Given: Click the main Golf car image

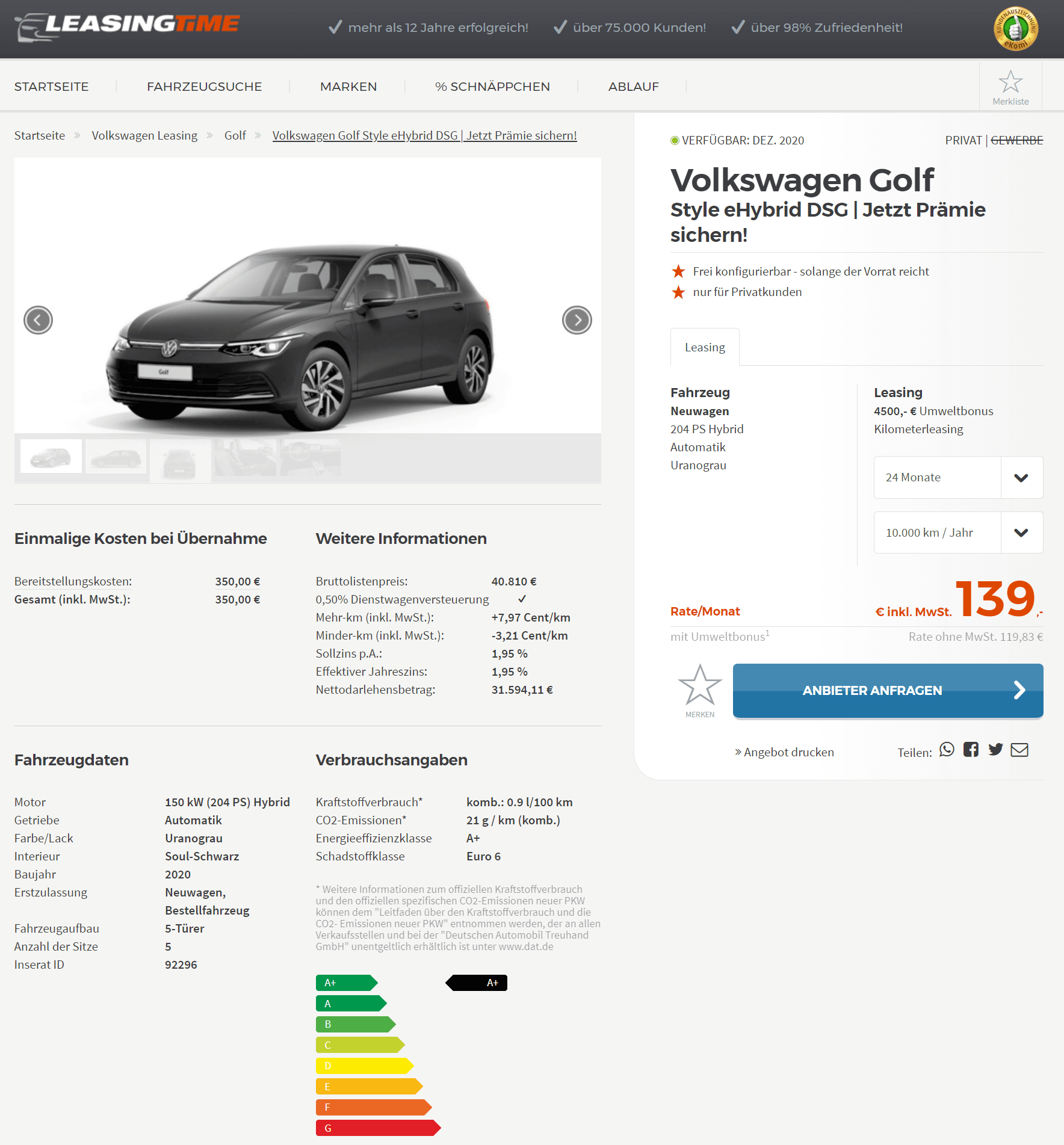Looking at the screenshot, I should (308, 295).
